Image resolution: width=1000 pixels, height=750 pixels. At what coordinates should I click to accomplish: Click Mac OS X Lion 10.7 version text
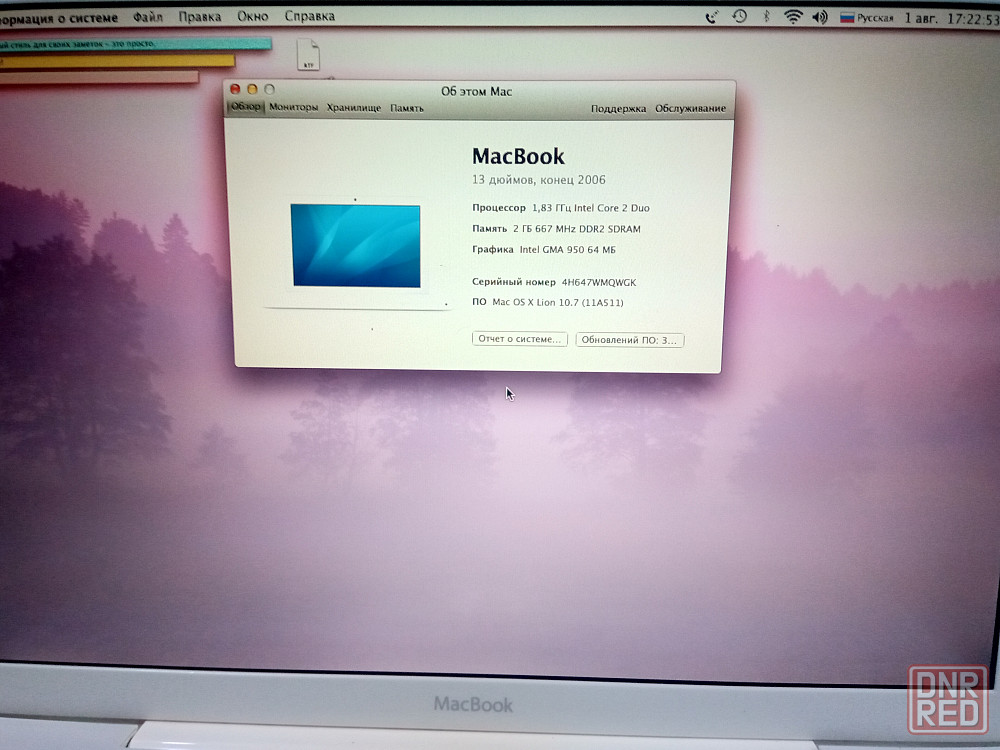coord(558,302)
